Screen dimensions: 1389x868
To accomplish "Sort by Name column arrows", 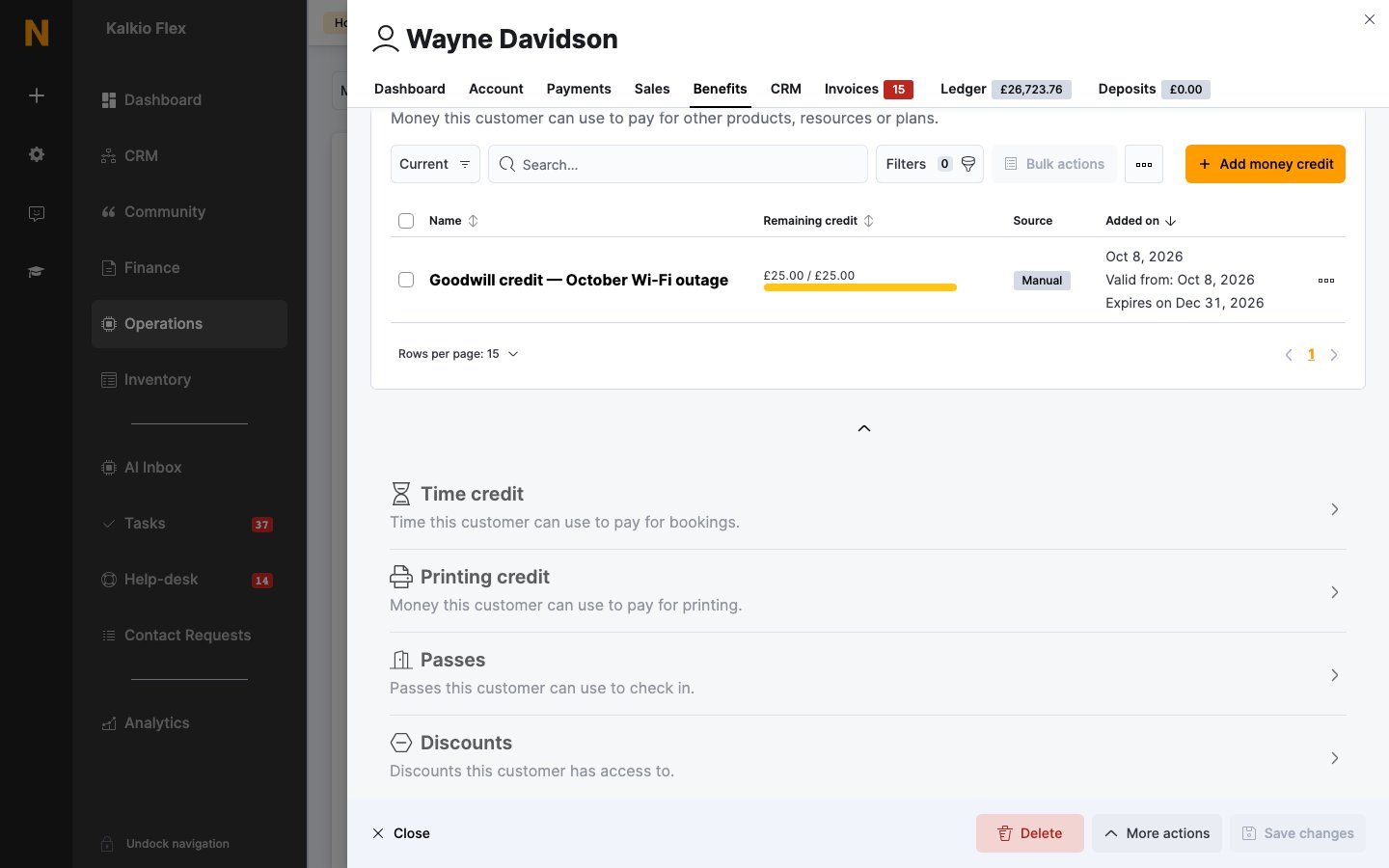I will click(x=473, y=221).
